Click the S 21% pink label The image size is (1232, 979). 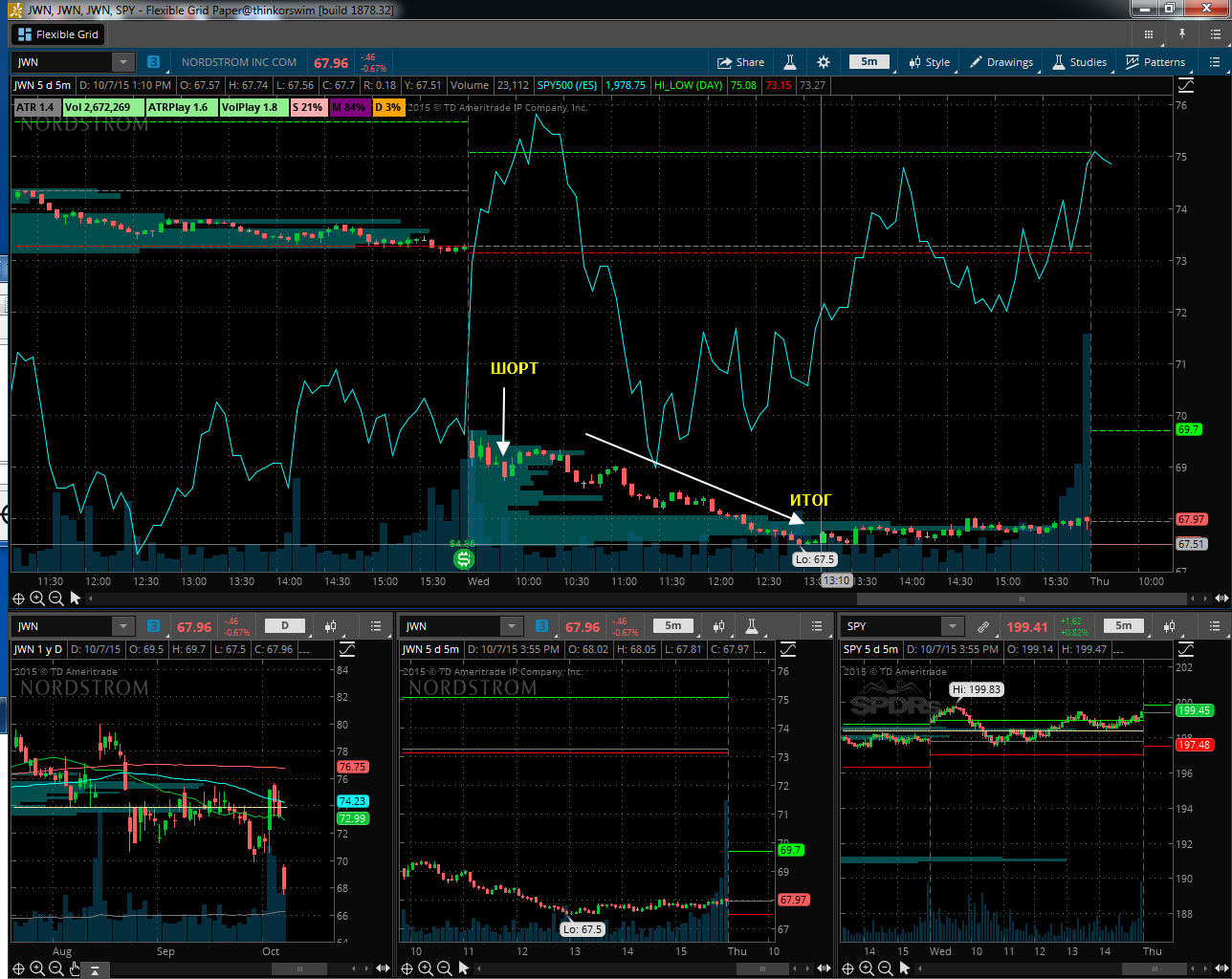tap(308, 107)
